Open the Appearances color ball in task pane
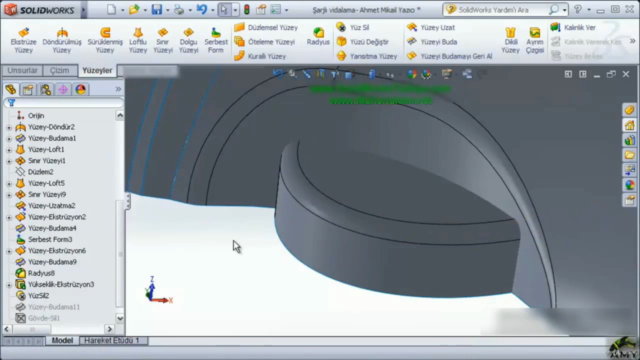This screenshot has width=640, height=360. click(x=629, y=185)
